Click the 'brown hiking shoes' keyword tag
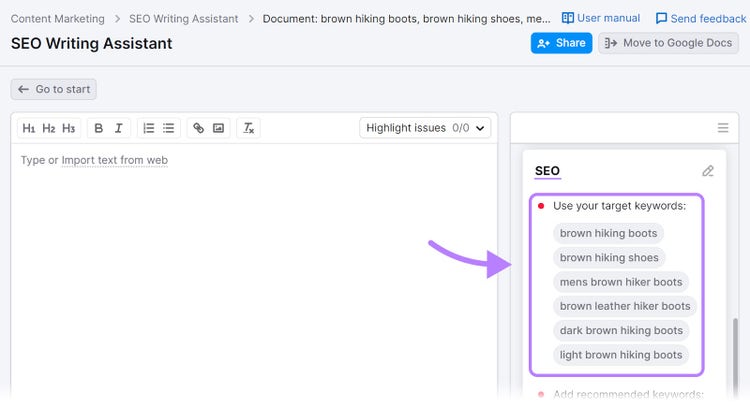Viewport: 750px width, 407px height. [609, 258]
